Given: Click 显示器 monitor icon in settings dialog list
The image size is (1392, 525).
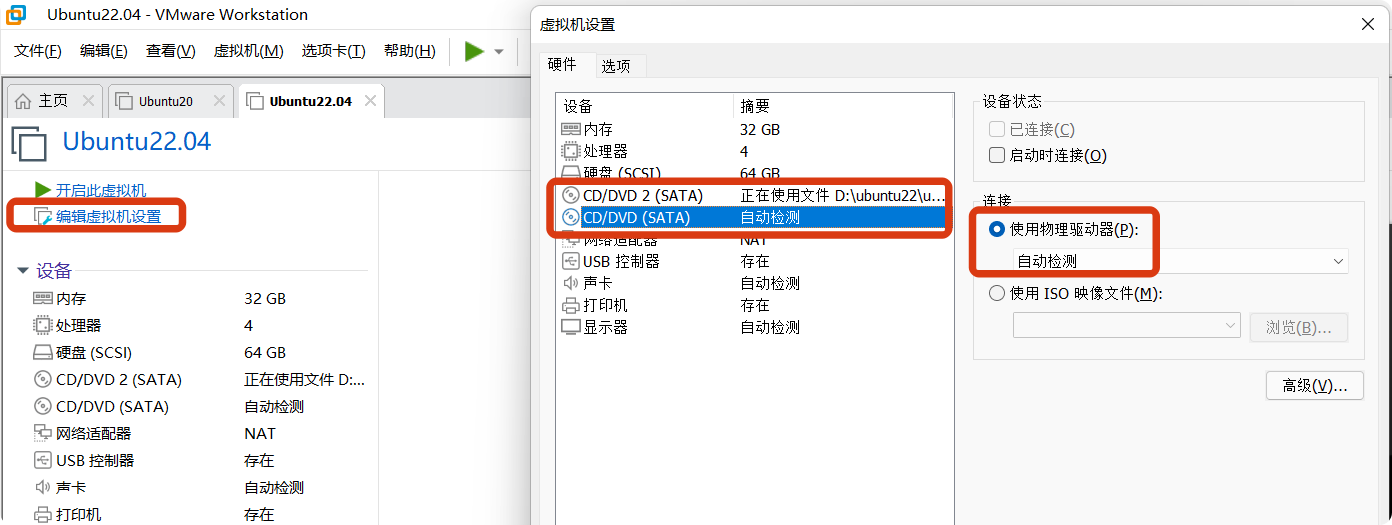Looking at the screenshot, I should click(x=571, y=327).
